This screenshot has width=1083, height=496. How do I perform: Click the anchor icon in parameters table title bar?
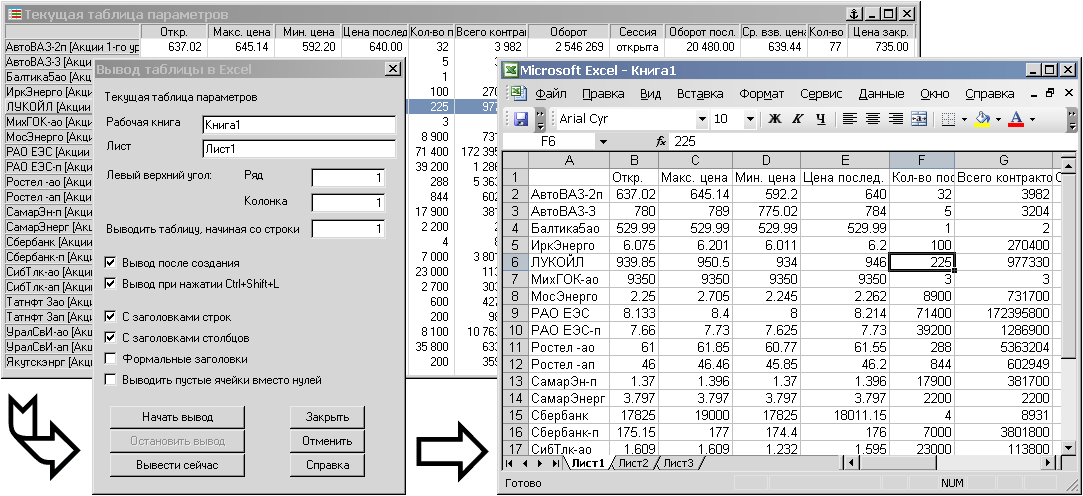point(854,14)
